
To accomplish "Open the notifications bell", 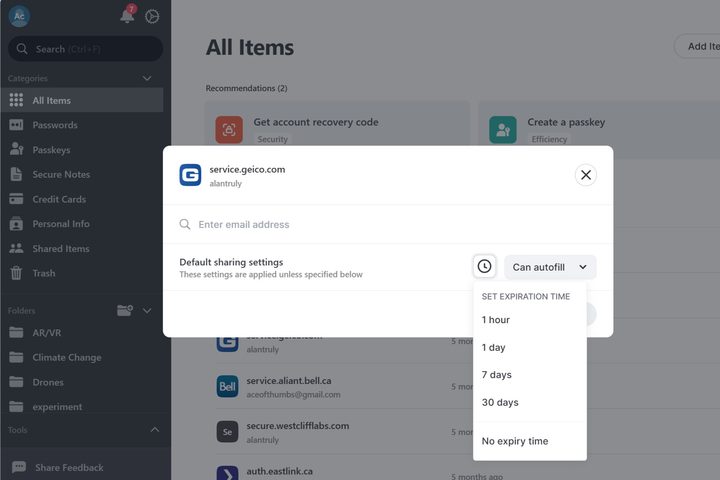I will pyautogui.click(x=128, y=14).
